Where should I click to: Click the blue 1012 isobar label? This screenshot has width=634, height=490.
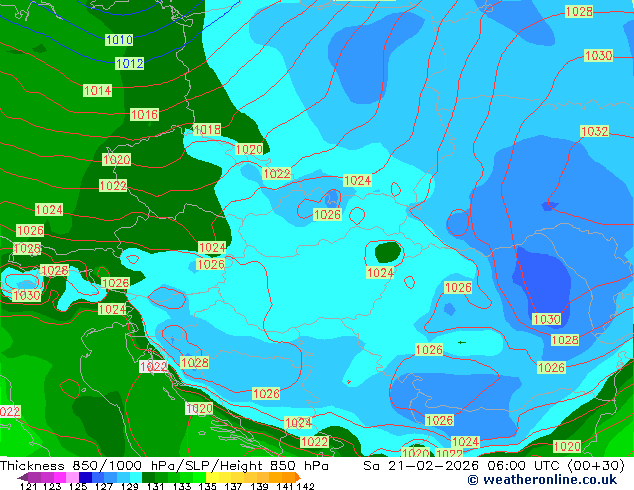pyautogui.click(x=129, y=63)
